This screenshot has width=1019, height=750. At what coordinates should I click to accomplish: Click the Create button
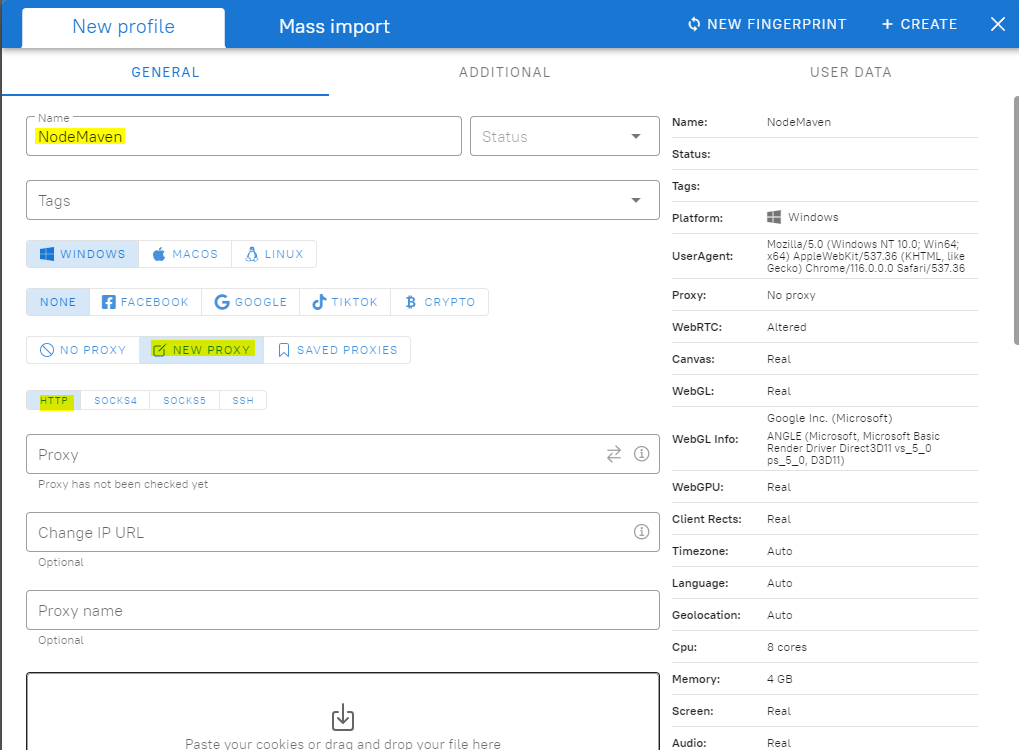coord(919,24)
